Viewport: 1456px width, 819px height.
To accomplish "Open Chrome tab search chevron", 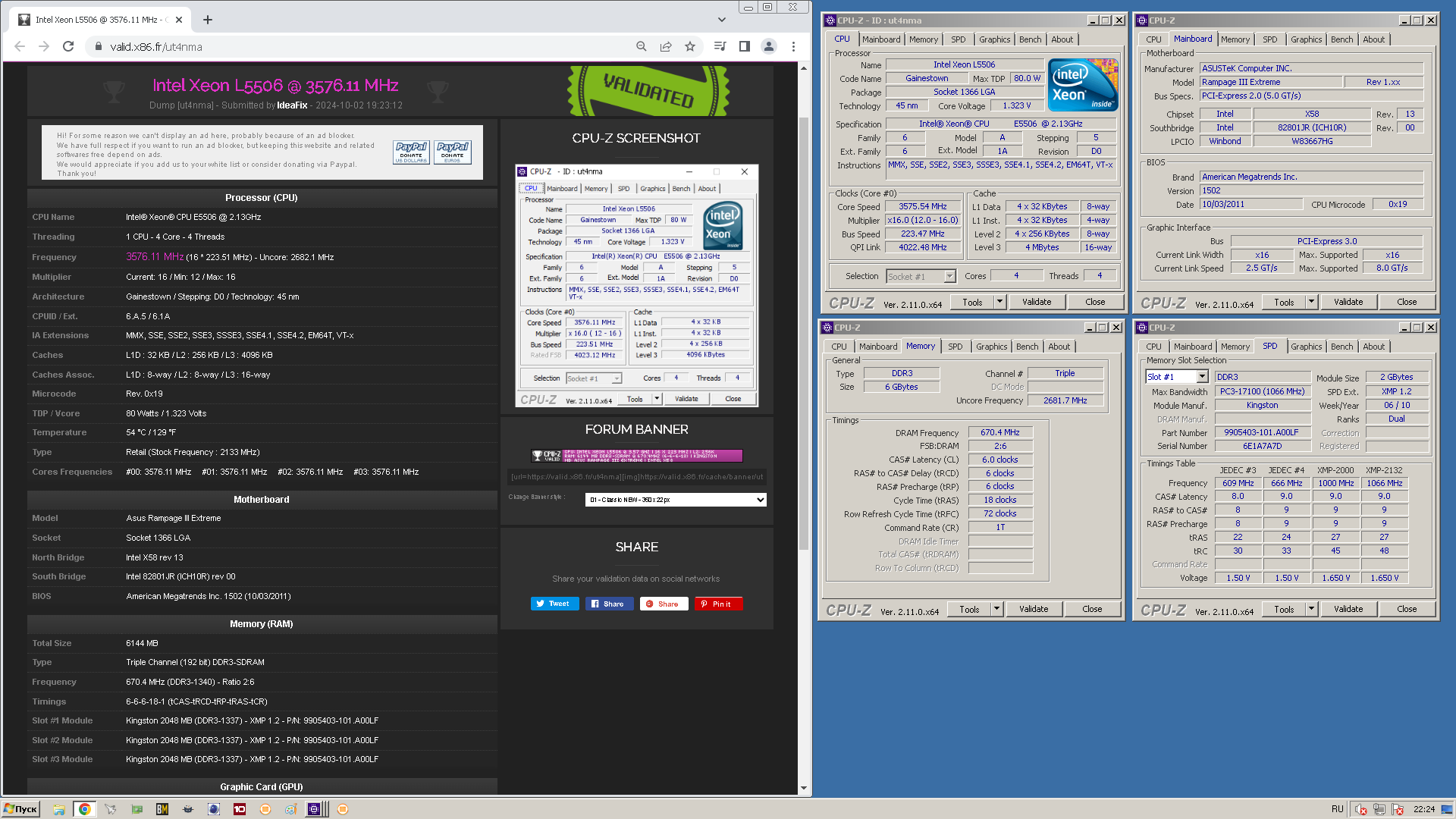I will 721,20.
